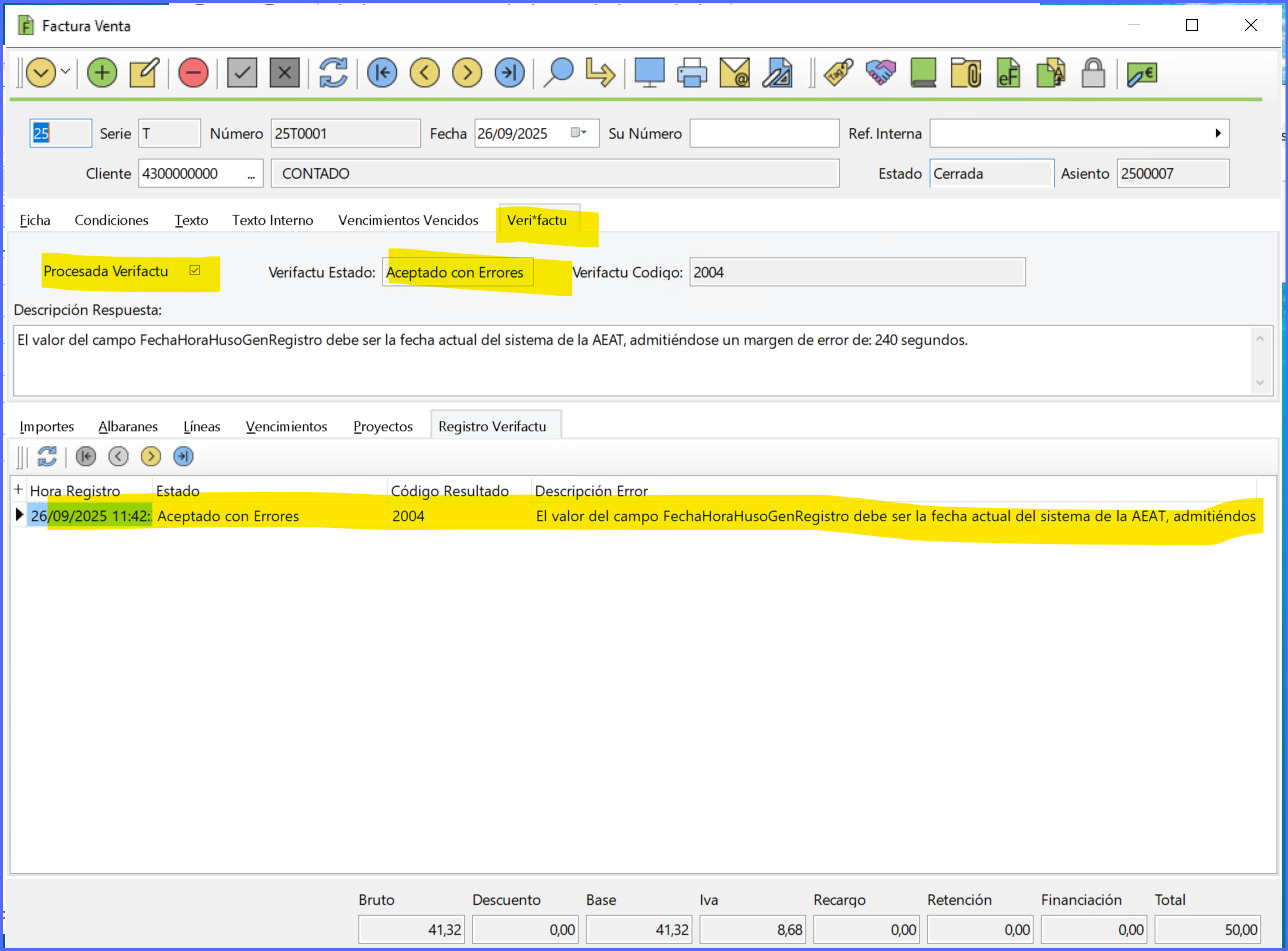Open the Texto tab
Image resolution: width=1288 pixels, height=951 pixels.
[x=191, y=220]
